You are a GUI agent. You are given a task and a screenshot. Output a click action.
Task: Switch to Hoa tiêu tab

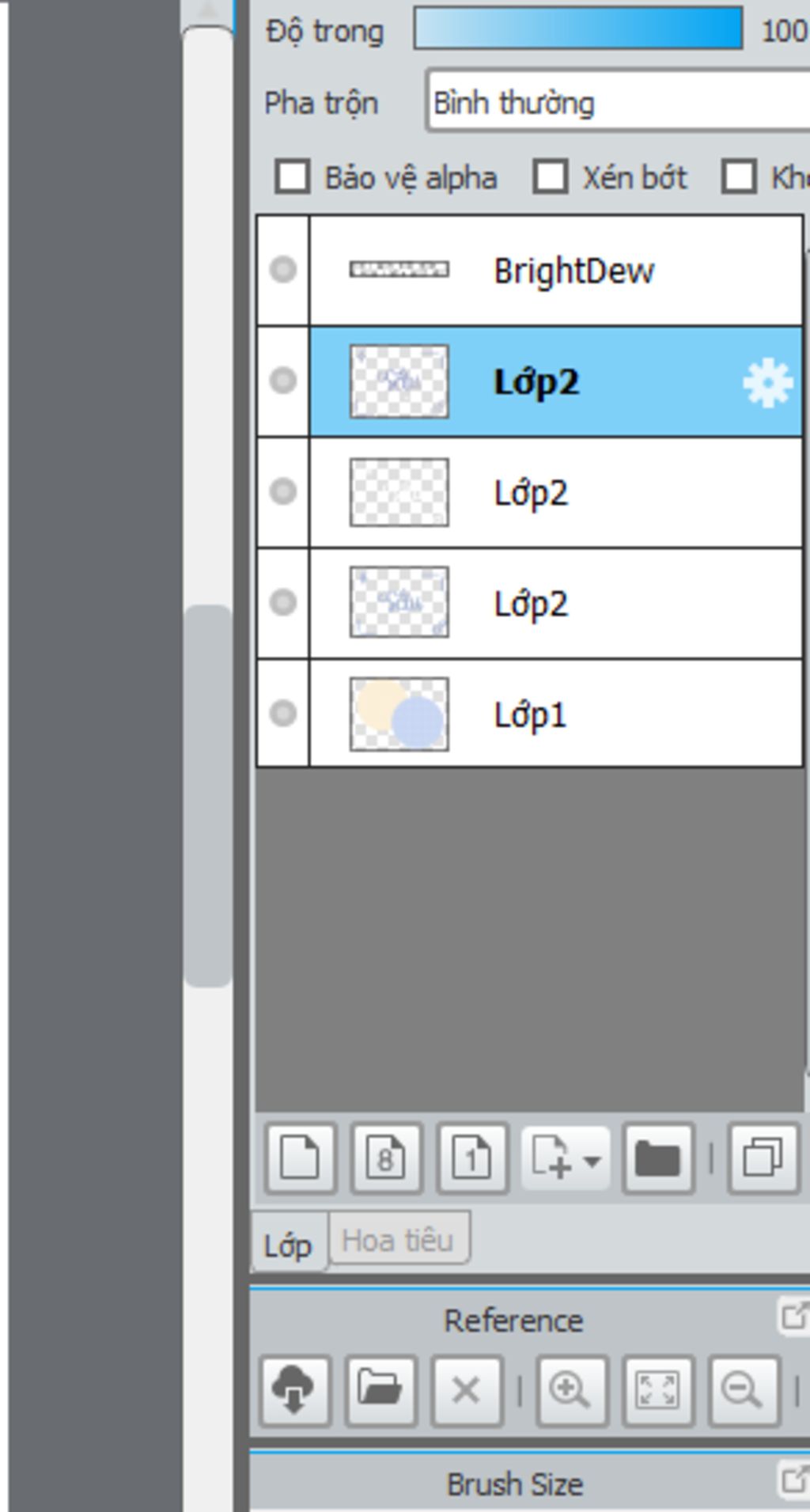point(398,1239)
